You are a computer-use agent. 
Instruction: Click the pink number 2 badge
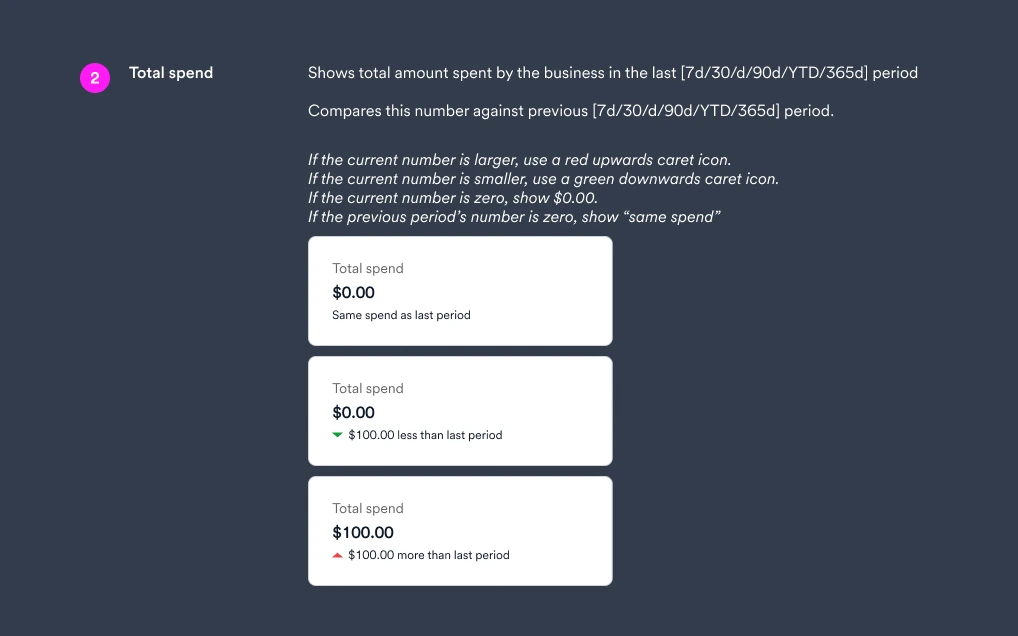[x=95, y=78]
